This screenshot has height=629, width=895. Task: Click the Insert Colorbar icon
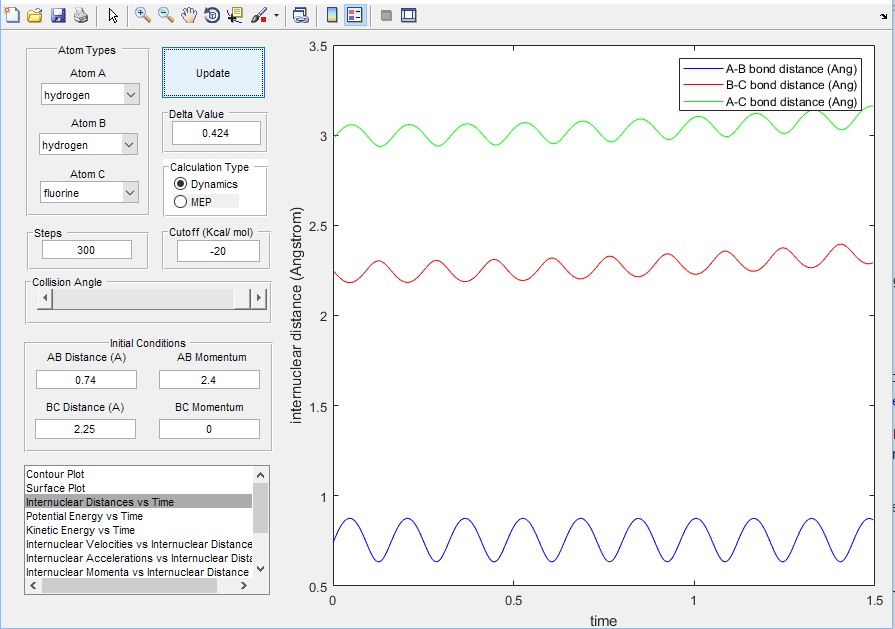coord(332,15)
